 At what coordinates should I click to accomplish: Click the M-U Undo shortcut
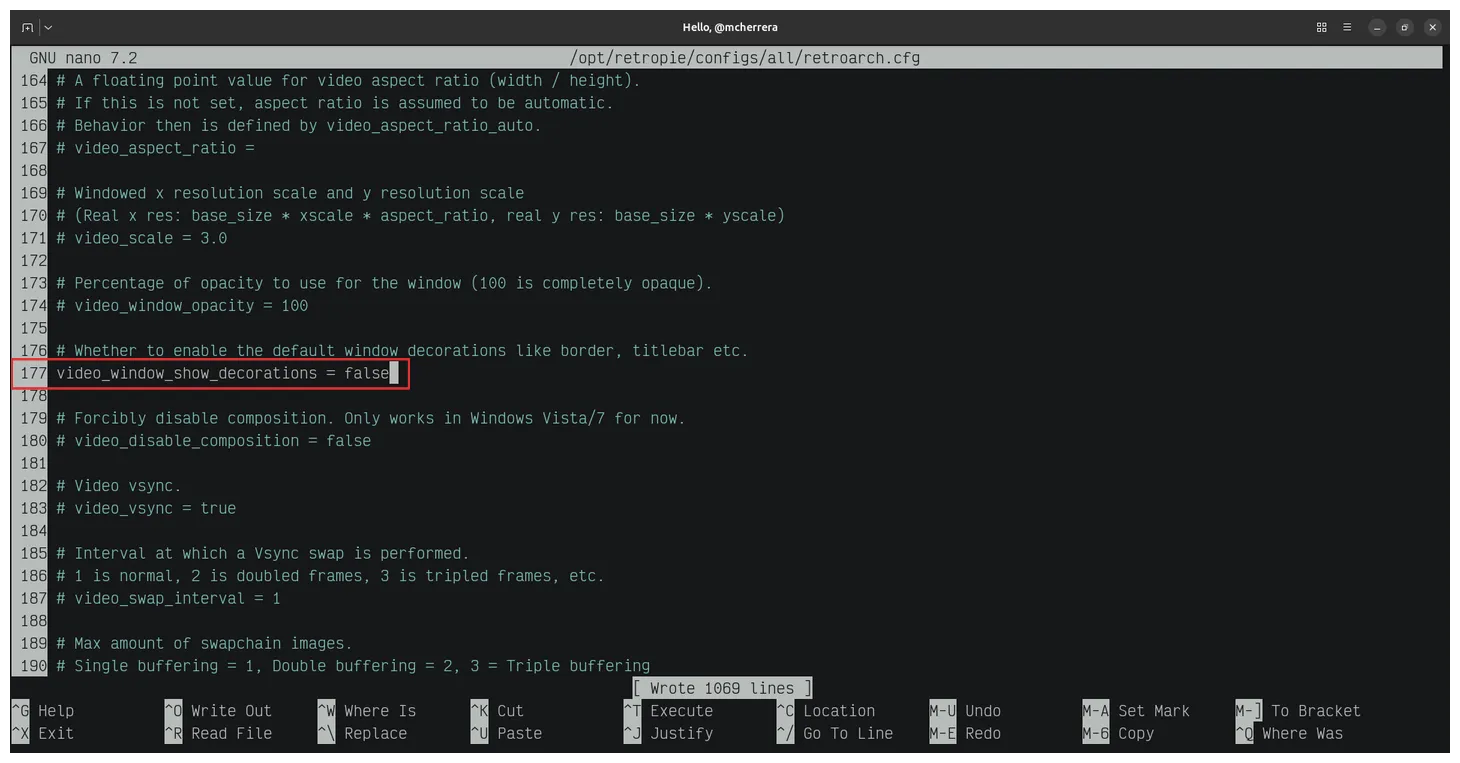pyautogui.click(x=965, y=711)
